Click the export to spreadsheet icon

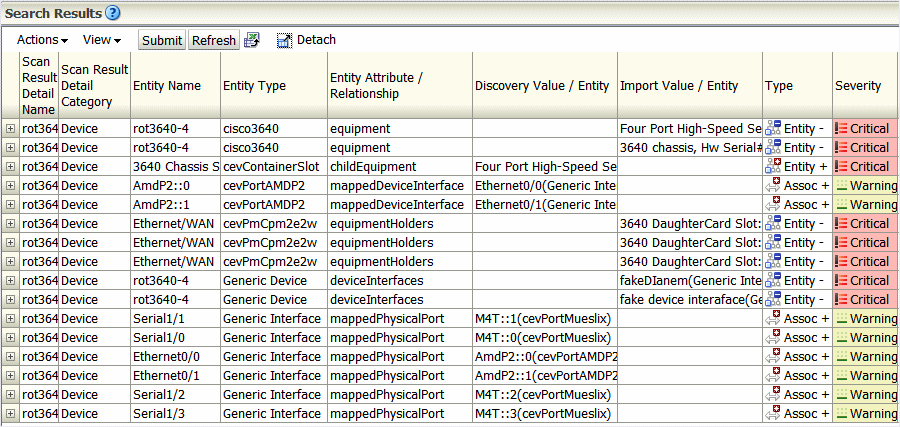click(x=252, y=40)
